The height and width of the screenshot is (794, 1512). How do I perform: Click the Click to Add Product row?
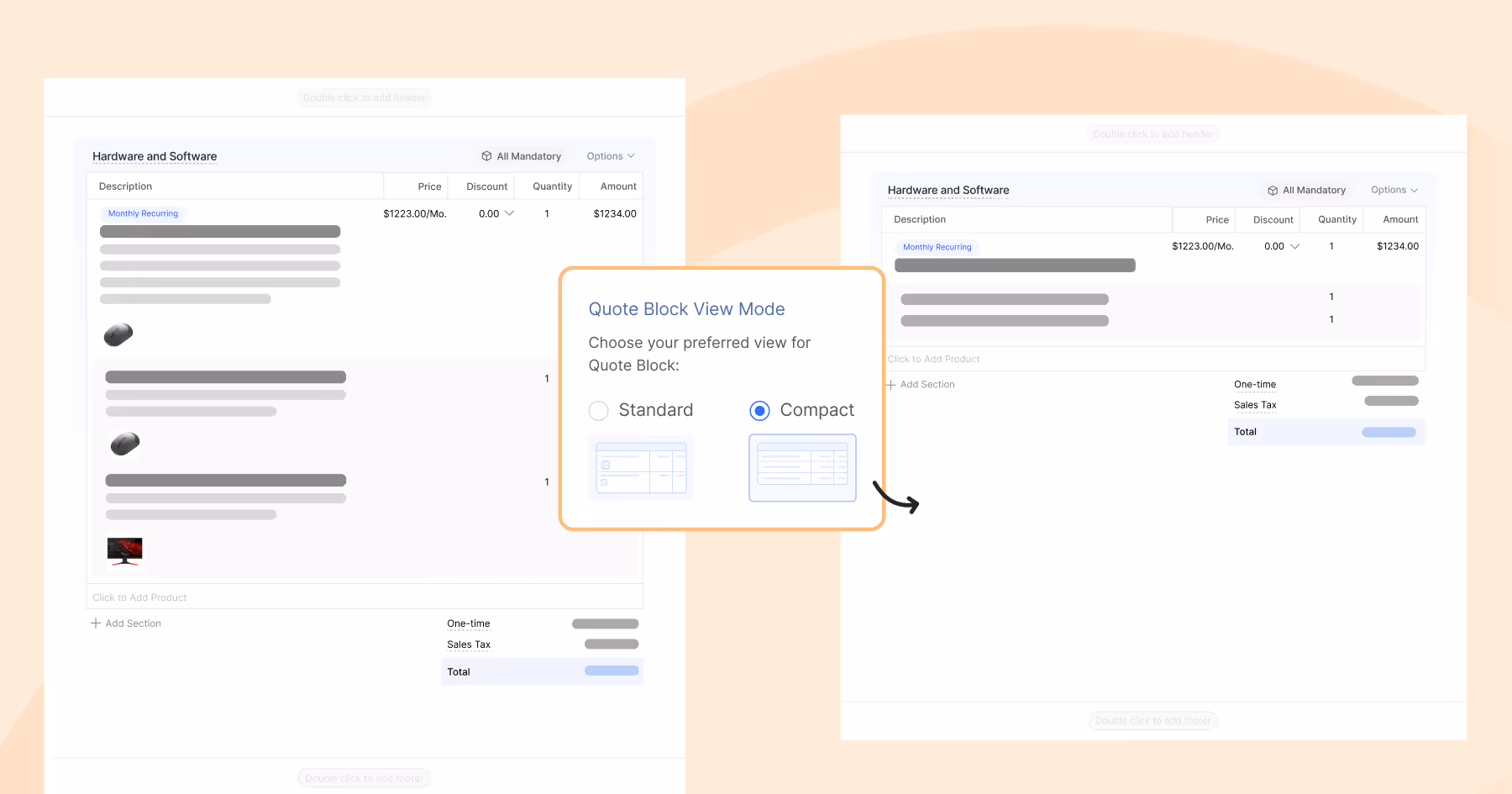(139, 597)
